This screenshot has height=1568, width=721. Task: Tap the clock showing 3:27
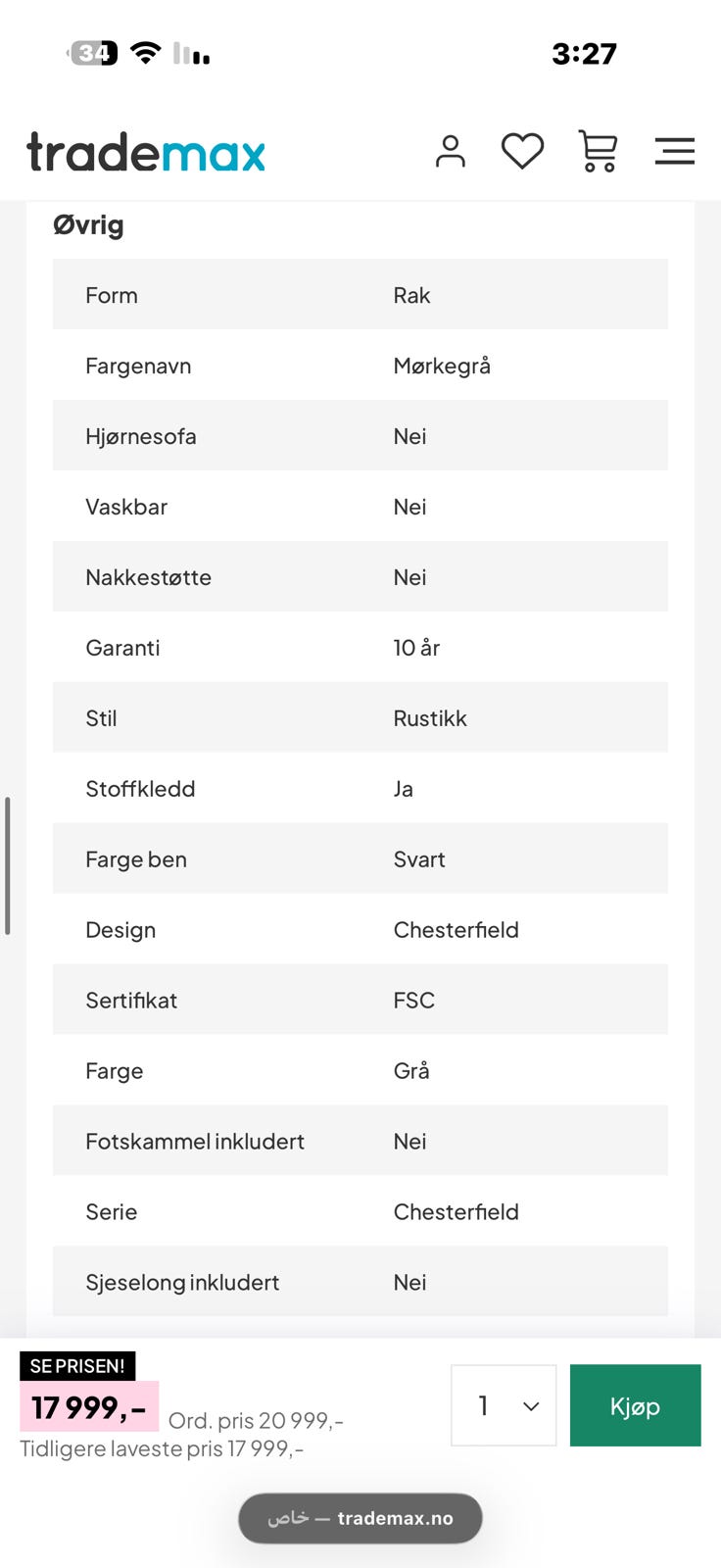(584, 53)
